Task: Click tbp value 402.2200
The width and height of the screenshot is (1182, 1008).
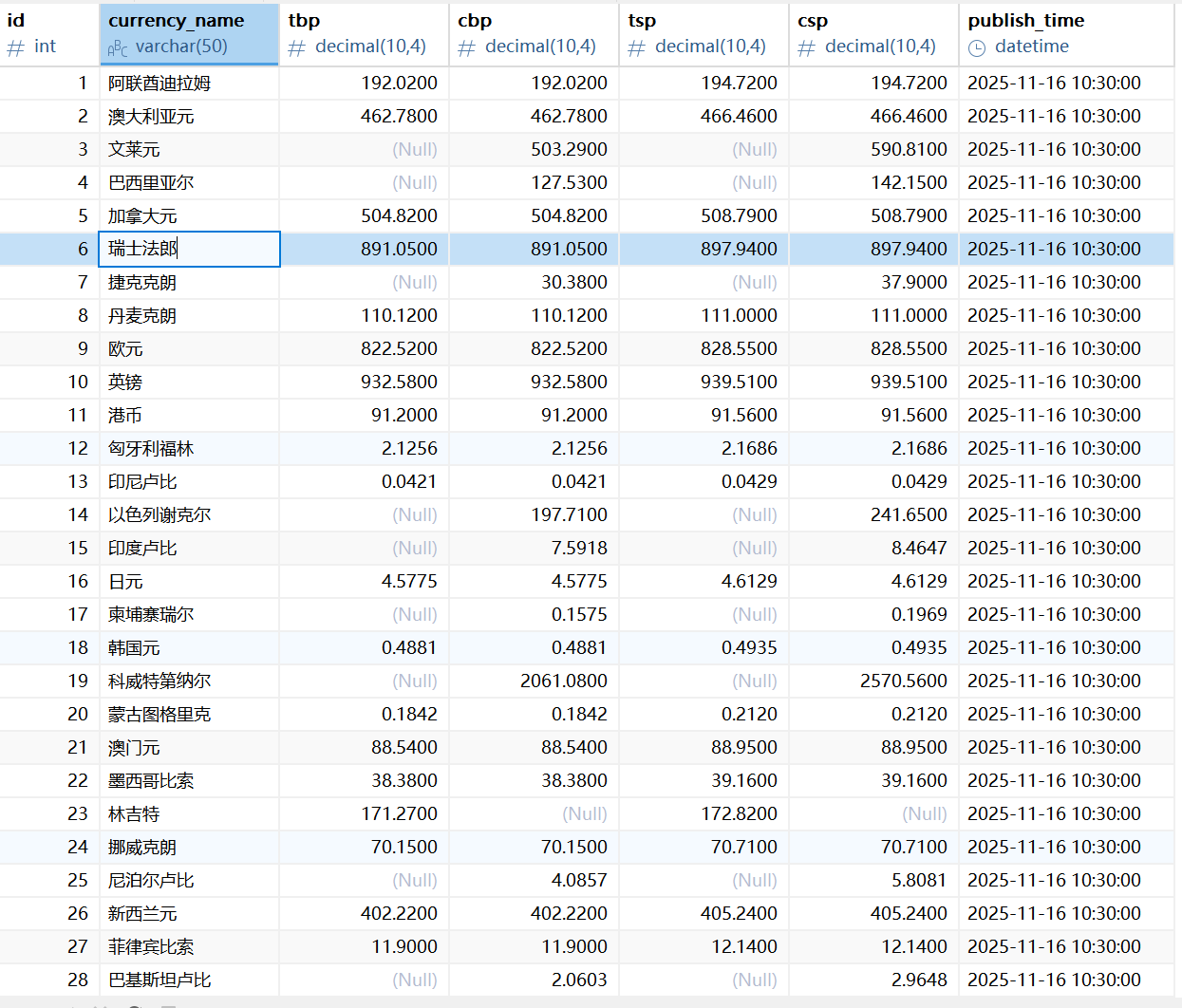Action: (x=399, y=914)
